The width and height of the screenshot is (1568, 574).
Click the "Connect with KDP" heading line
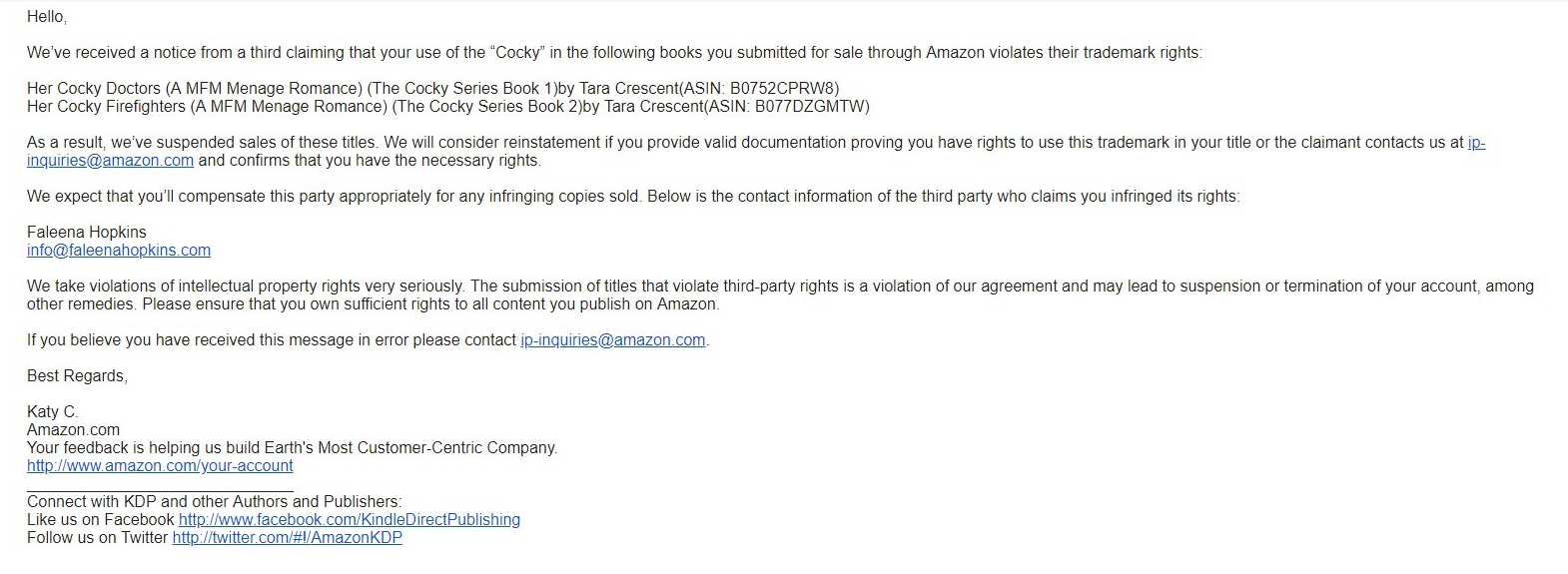click(x=214, y=502)
